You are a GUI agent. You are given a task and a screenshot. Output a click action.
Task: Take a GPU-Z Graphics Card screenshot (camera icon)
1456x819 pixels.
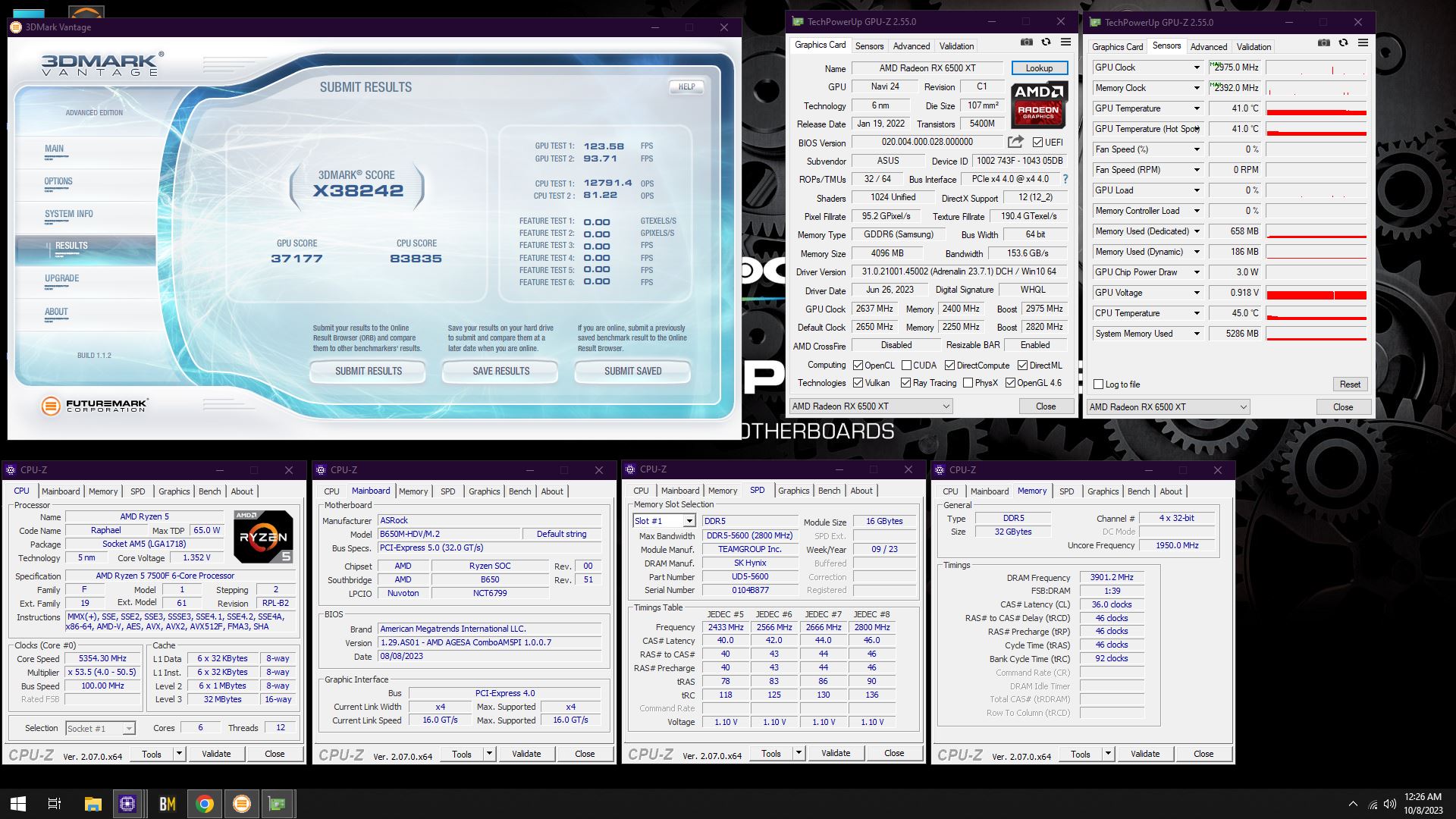click(1026, 43)
